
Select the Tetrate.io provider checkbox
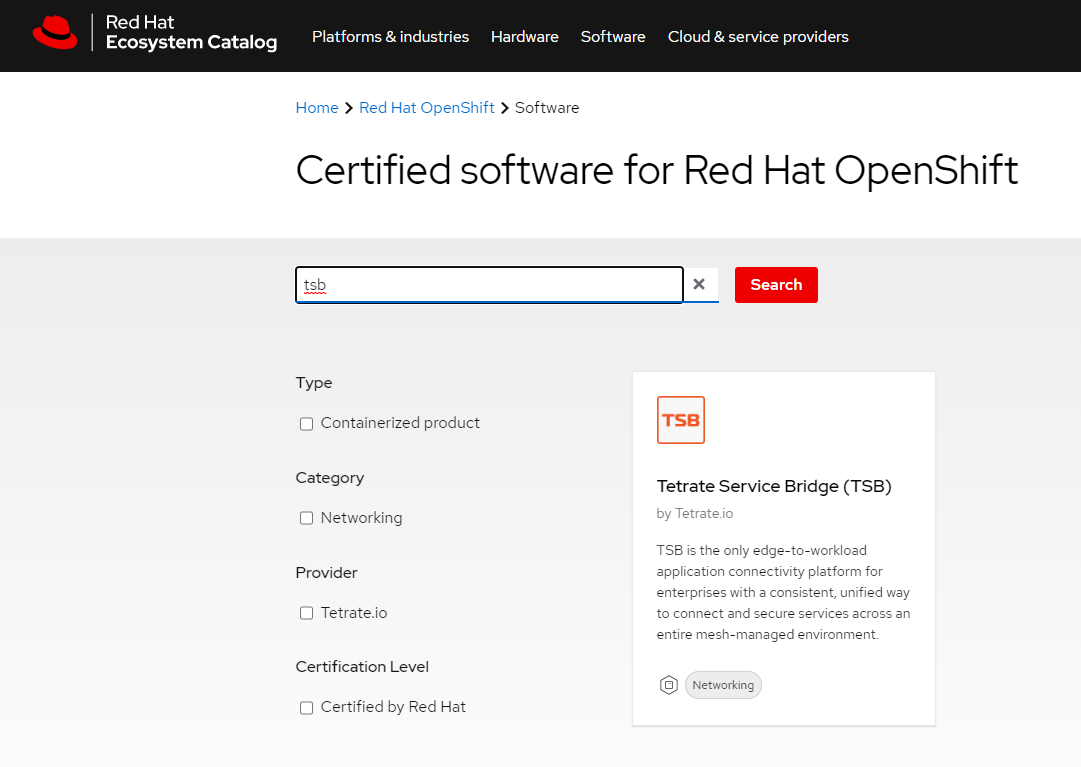click(306, 613)
